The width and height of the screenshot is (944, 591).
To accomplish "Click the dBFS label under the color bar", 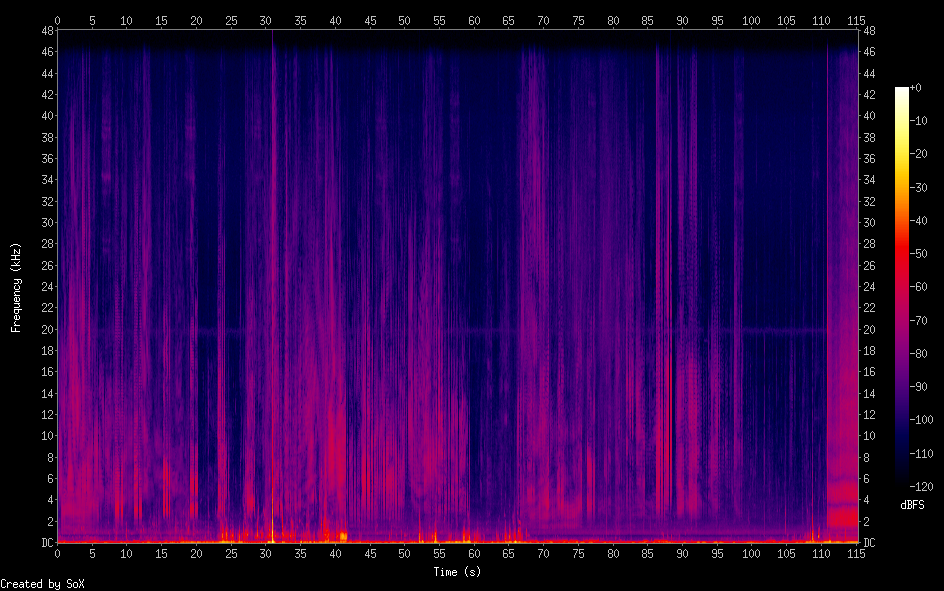I will pos(911,505).
